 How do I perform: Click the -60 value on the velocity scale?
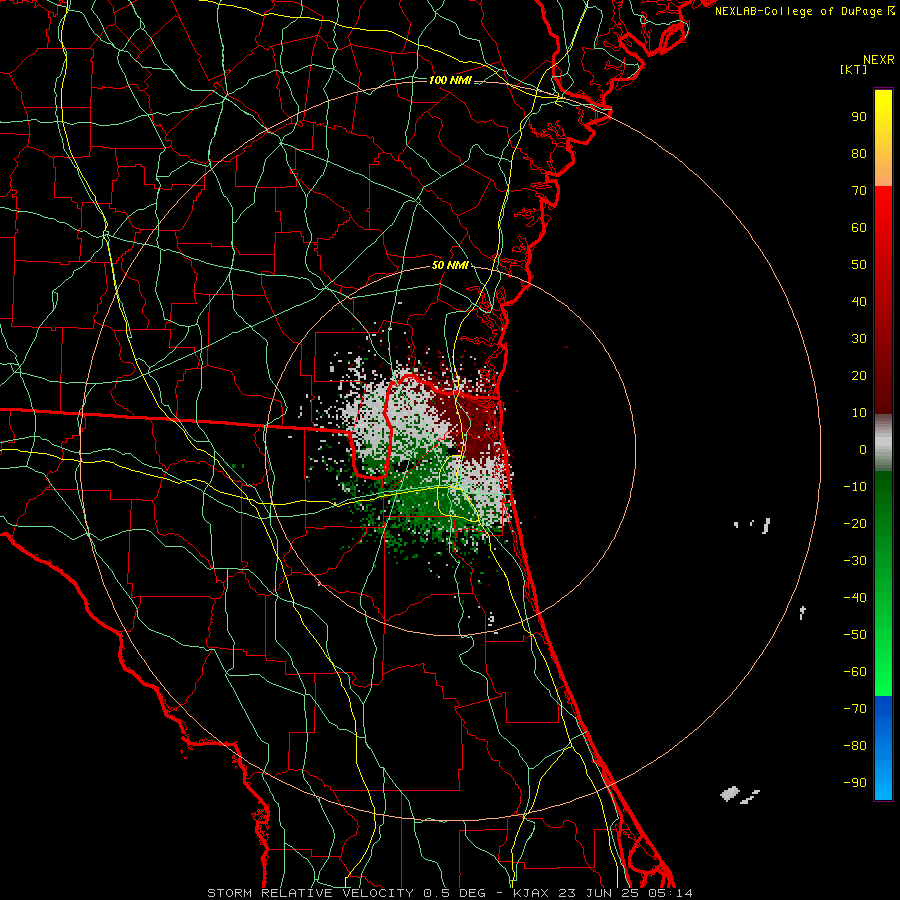click(x=855, y=672)
